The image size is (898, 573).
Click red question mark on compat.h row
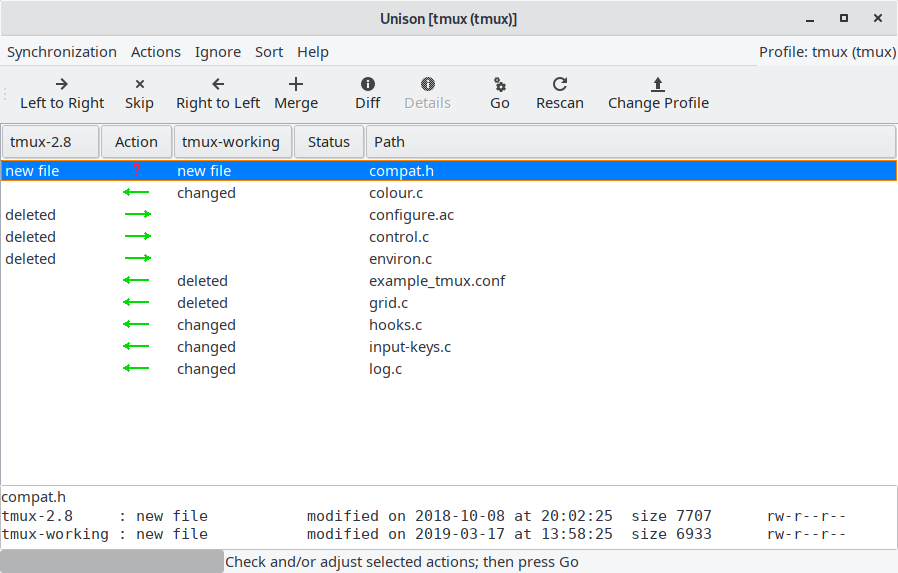(136, 170)
